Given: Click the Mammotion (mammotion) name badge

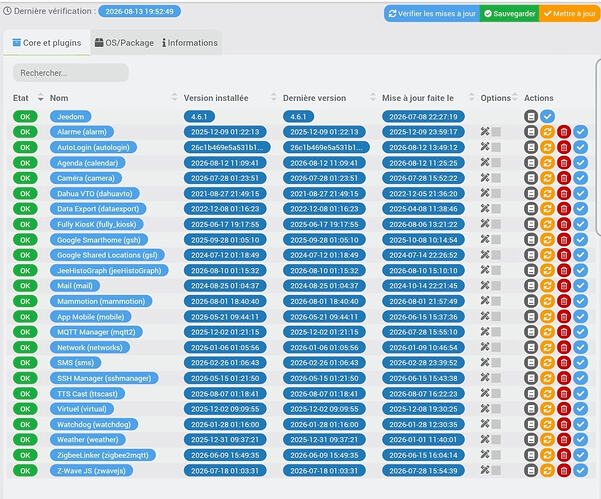Looking at the screenshot, I should click(101, 301).
